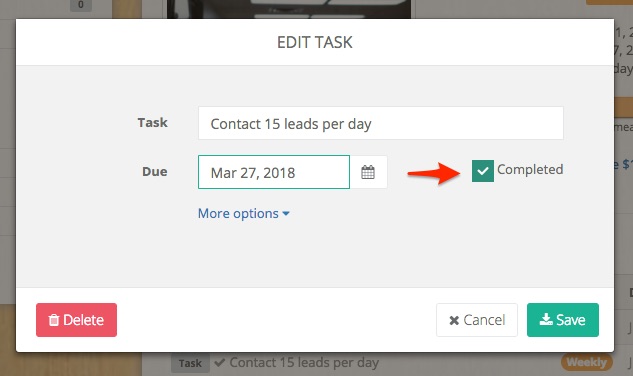Click the 0 count badge at top left
The height and width of the screenshot is (376, 633).
(80, 5)
